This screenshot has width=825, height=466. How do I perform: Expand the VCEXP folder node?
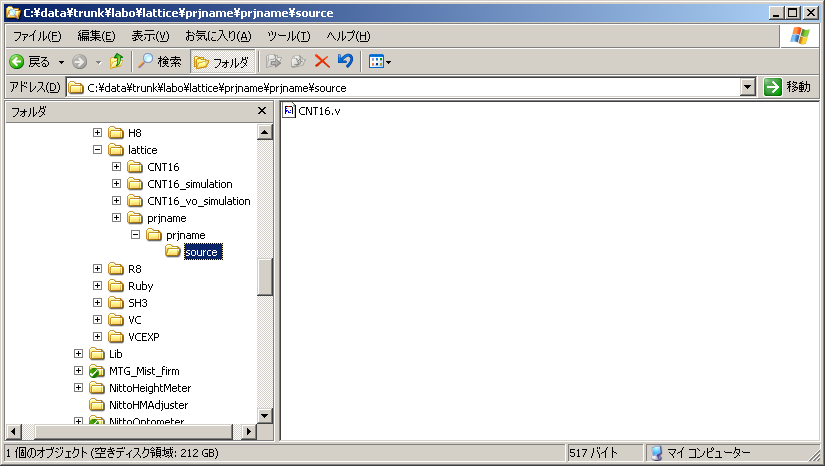(97, 336)
